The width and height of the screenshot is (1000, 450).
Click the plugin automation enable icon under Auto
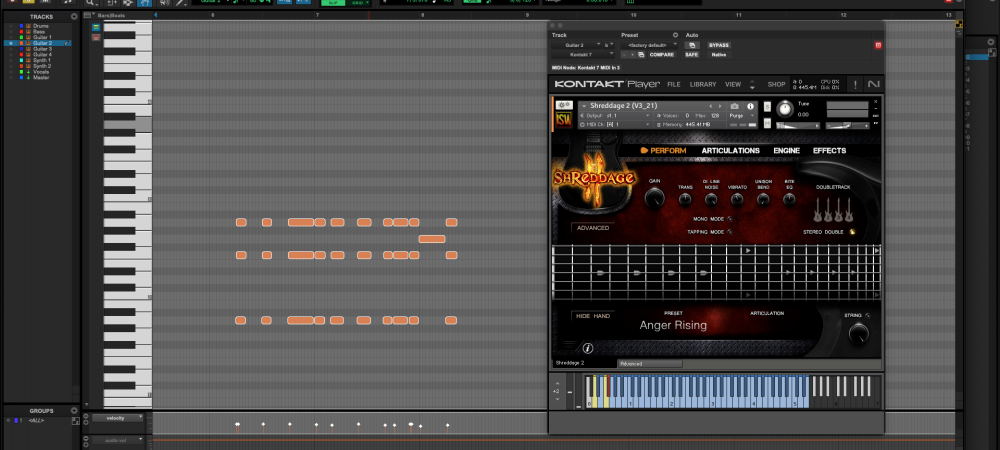(692, 45)
